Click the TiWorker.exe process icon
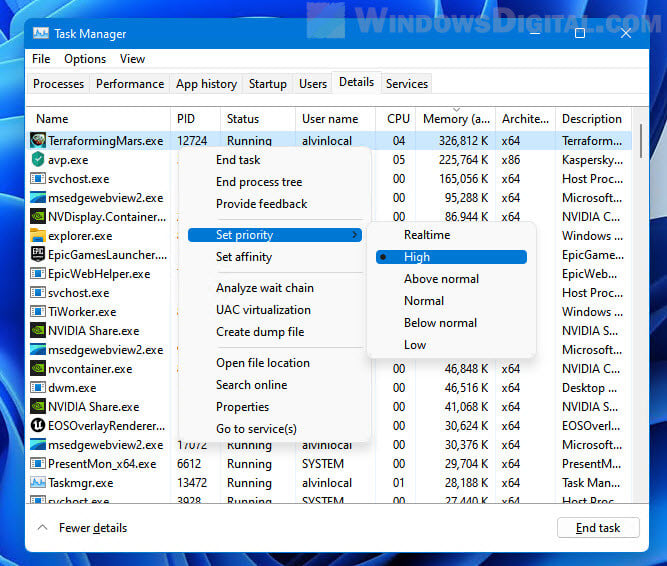This screenshot has width=667, height=566. click(x=38, y=311)
